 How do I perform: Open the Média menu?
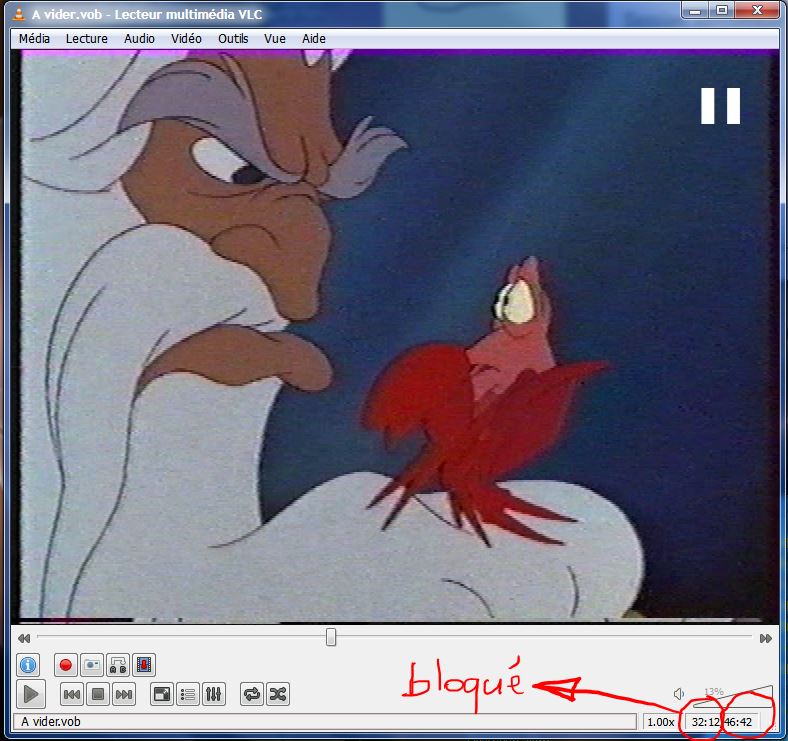(34, 39)
